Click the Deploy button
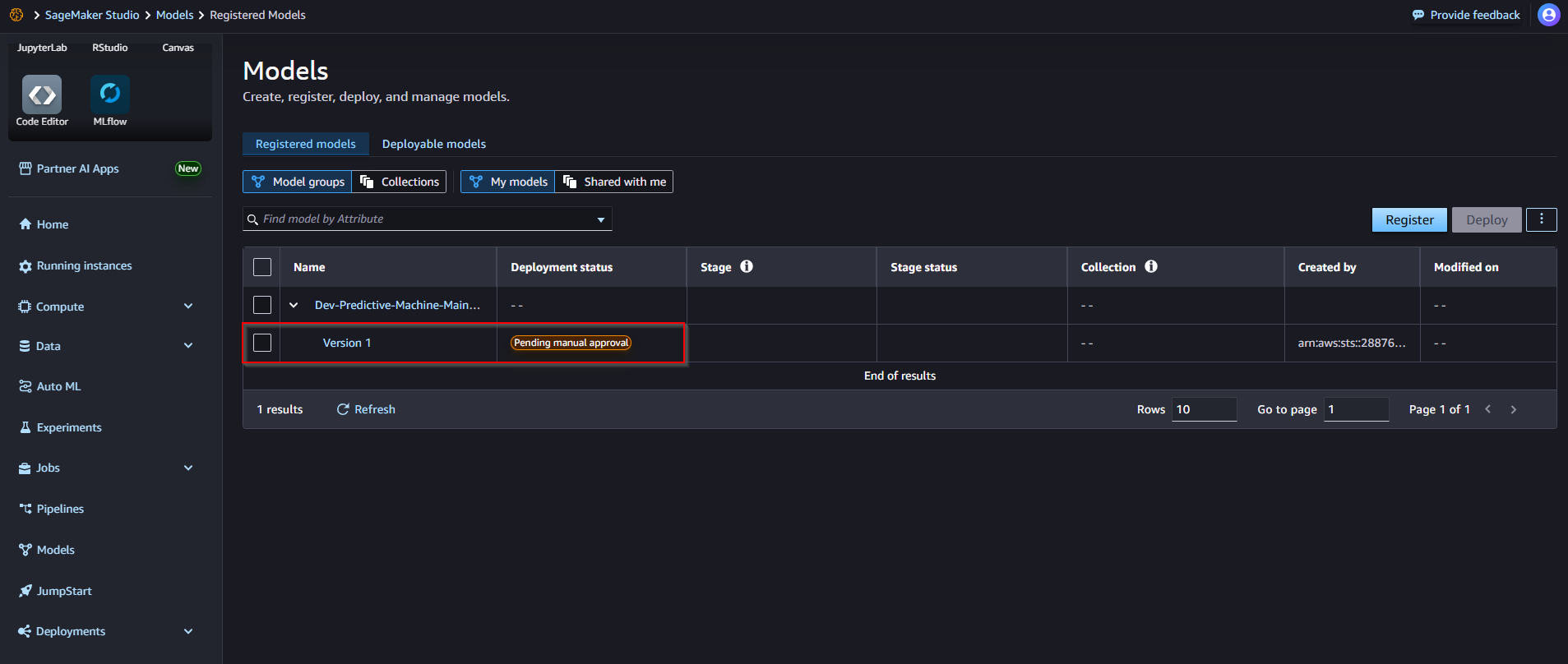The height and width of the screenshot is (664, 1568). (1487, 219)
